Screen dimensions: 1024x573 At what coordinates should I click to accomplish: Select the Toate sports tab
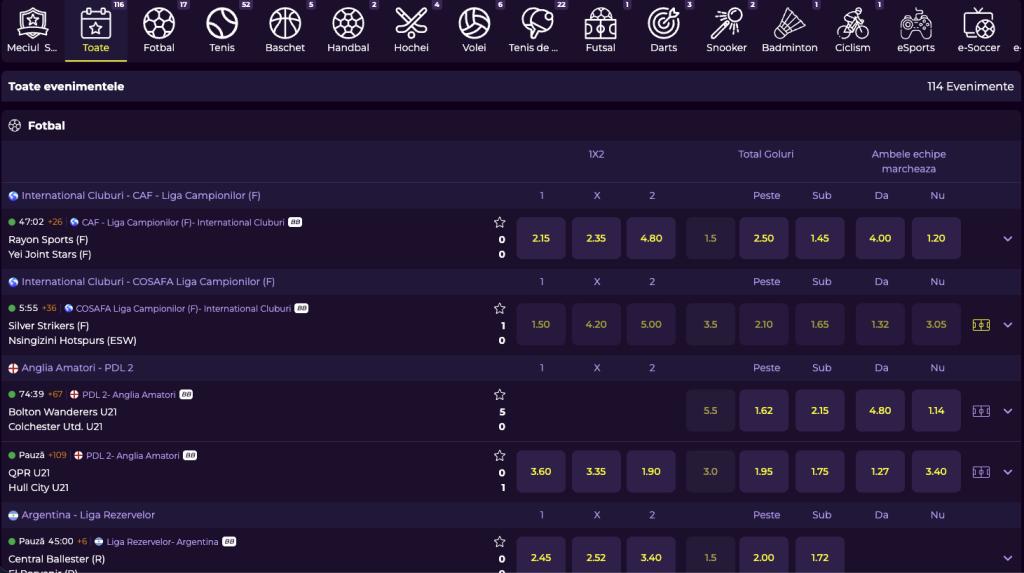(x=96, y=31)
